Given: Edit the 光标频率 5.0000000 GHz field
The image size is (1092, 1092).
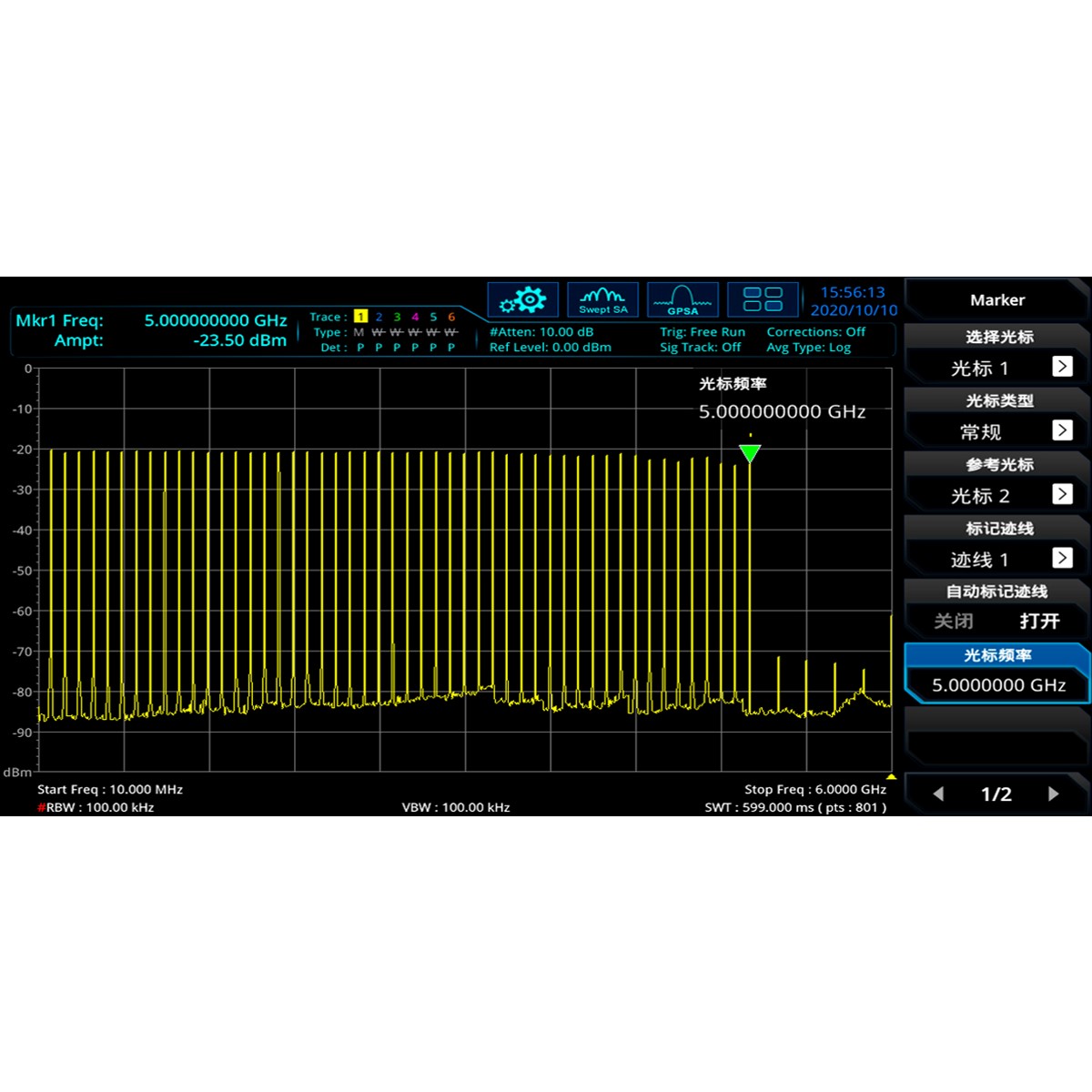Looking at the screenshot, I should 998,685.
